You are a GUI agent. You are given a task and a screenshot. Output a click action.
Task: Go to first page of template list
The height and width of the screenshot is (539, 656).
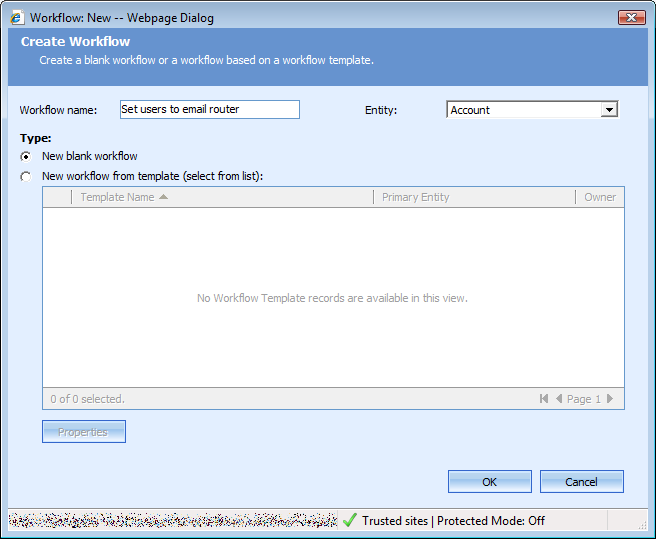544,399
